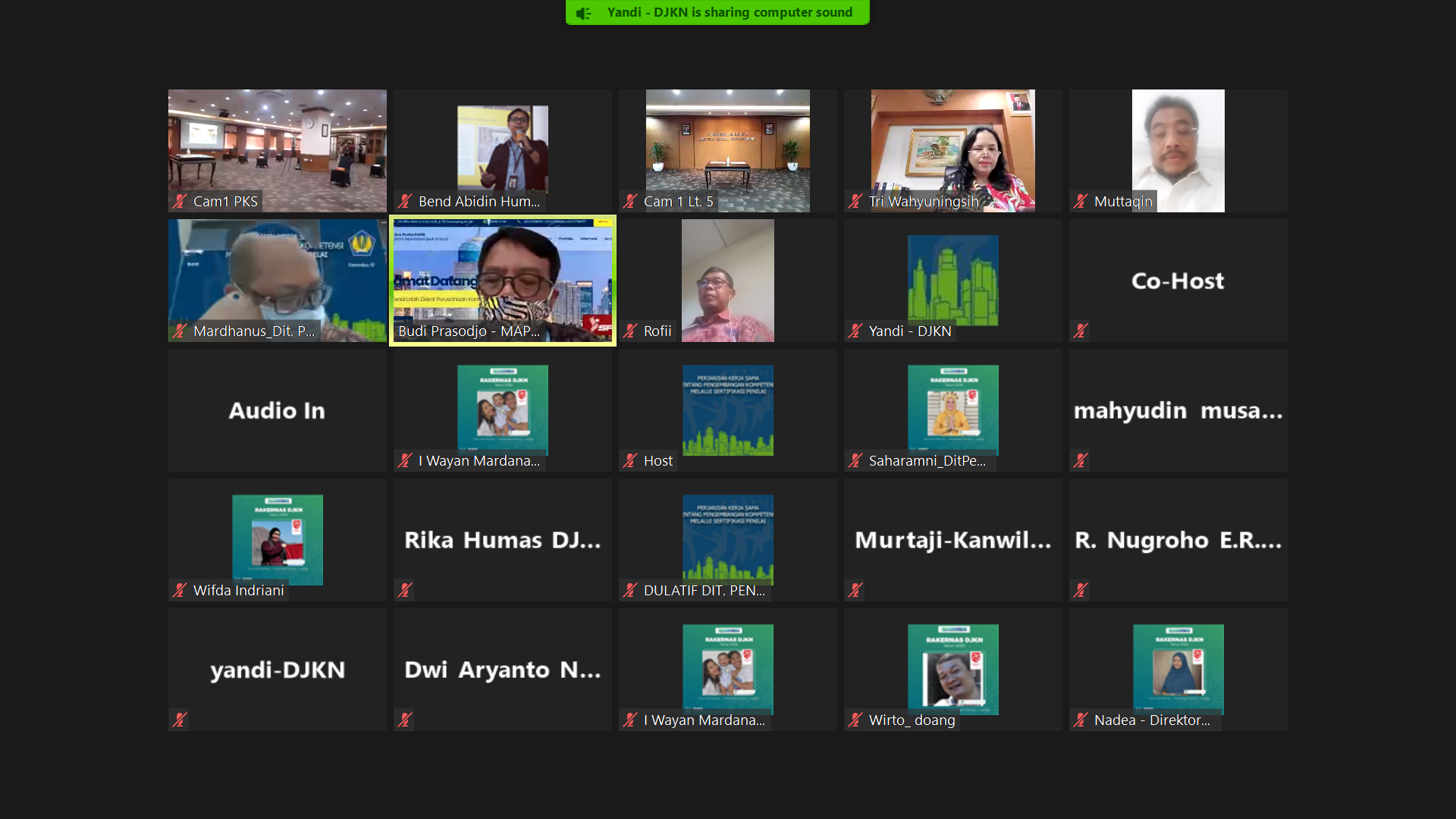Screen dimensions: 1456x819
Task: Click the speaker icon in sharing banner
Action: click(583, 13)
